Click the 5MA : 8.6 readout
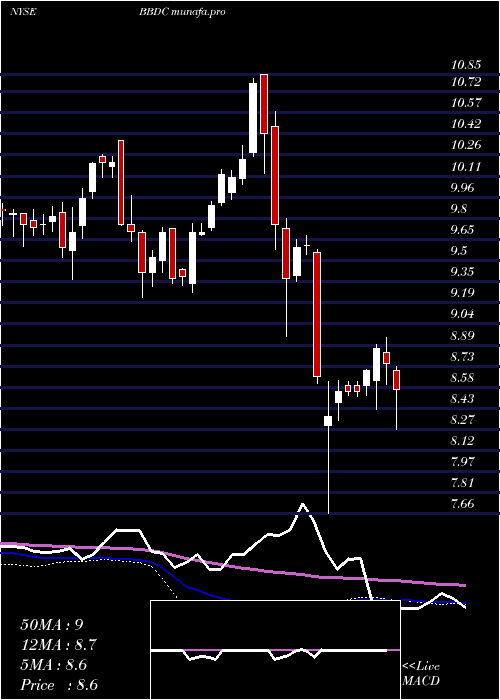 pyautogui.click(x=54, y=665)
